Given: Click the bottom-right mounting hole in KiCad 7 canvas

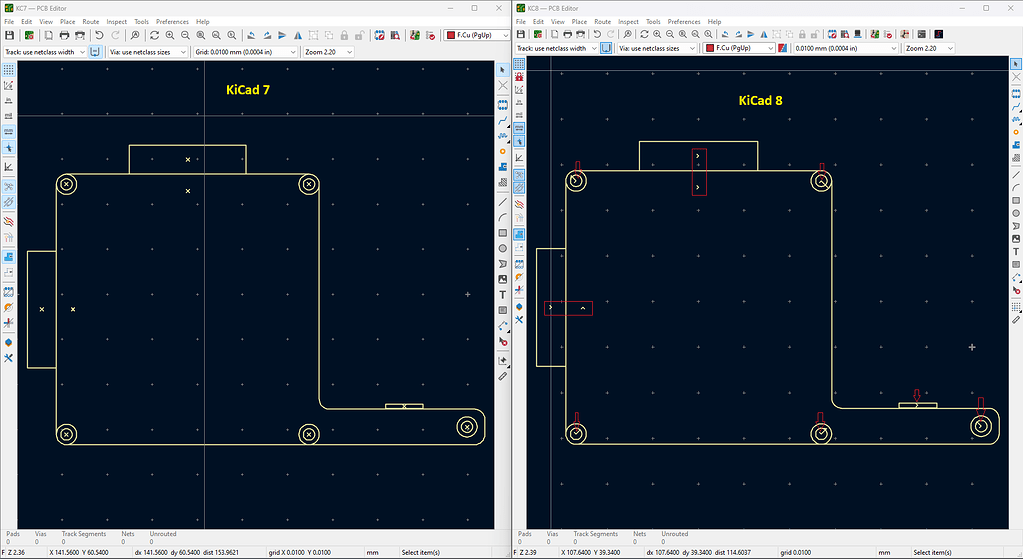Looking at the screenshot, I should [x=466, y=427].
